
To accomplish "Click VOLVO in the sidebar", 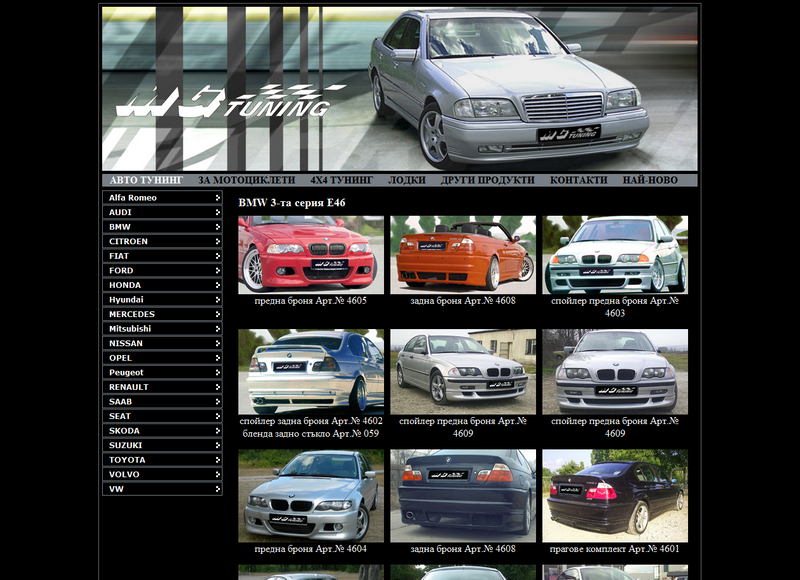I will coord(162,474).
